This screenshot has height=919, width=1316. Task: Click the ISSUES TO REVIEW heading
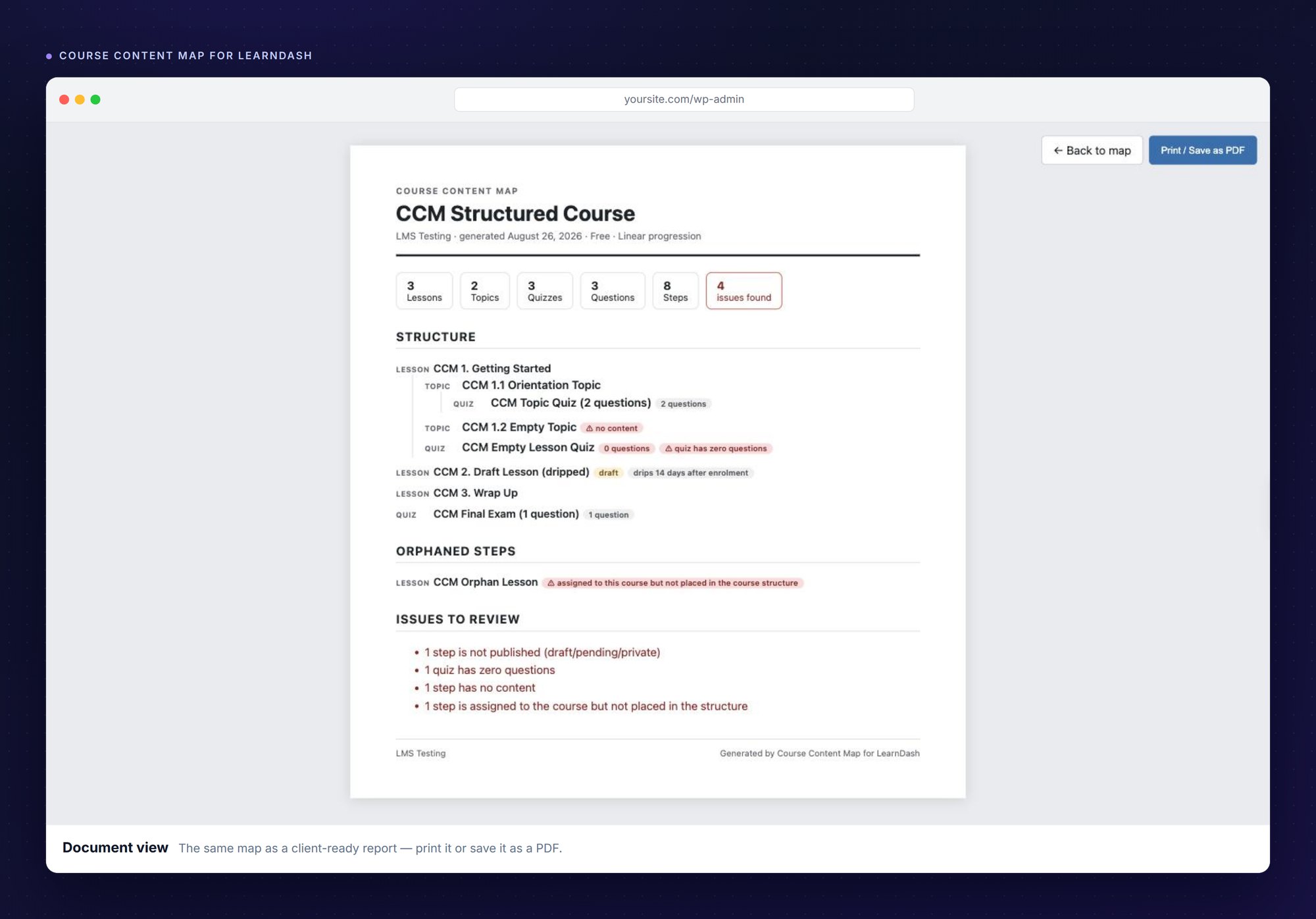[x=457, y=619]
